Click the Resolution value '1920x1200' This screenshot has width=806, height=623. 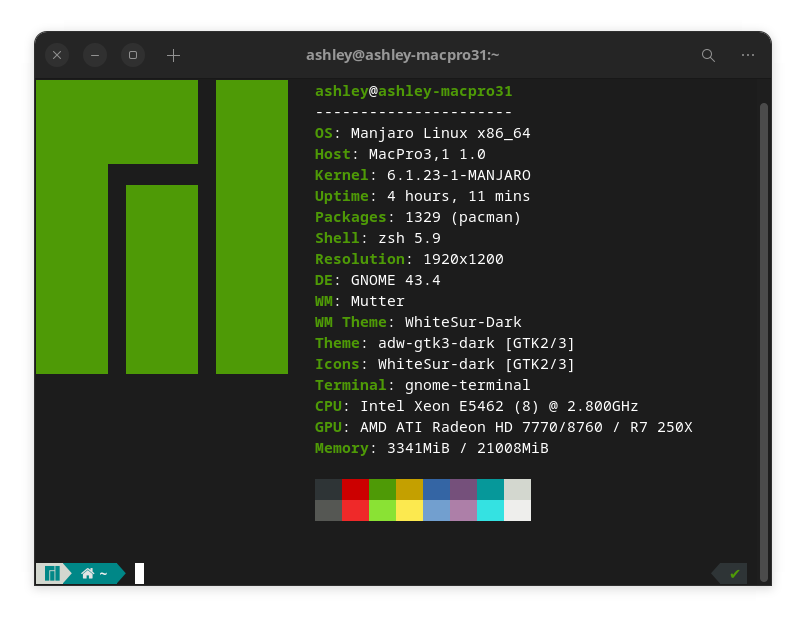463,259
